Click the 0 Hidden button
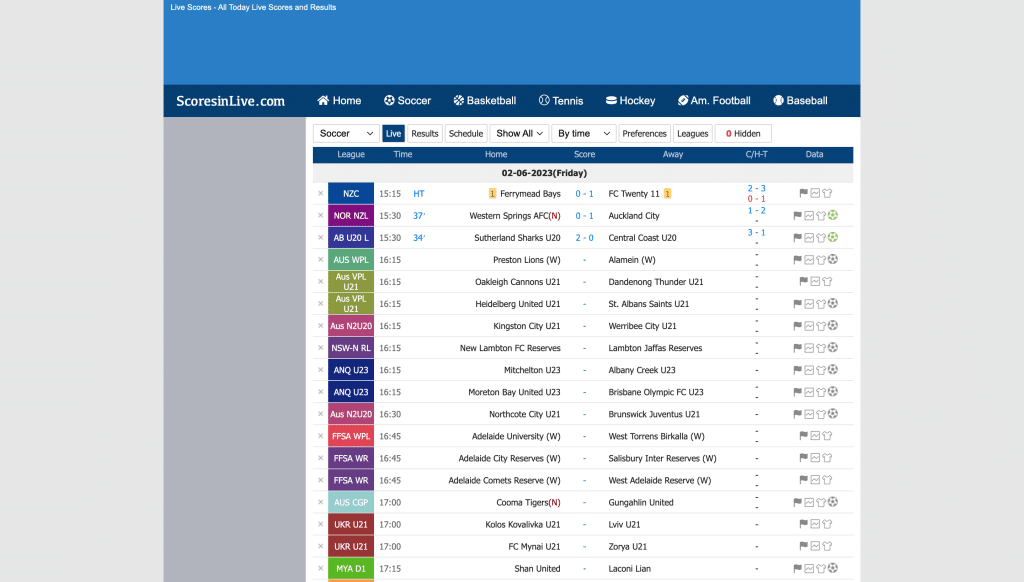This screenshot has width=1024, height=582. pyautogui.click(x=743, y=133)
